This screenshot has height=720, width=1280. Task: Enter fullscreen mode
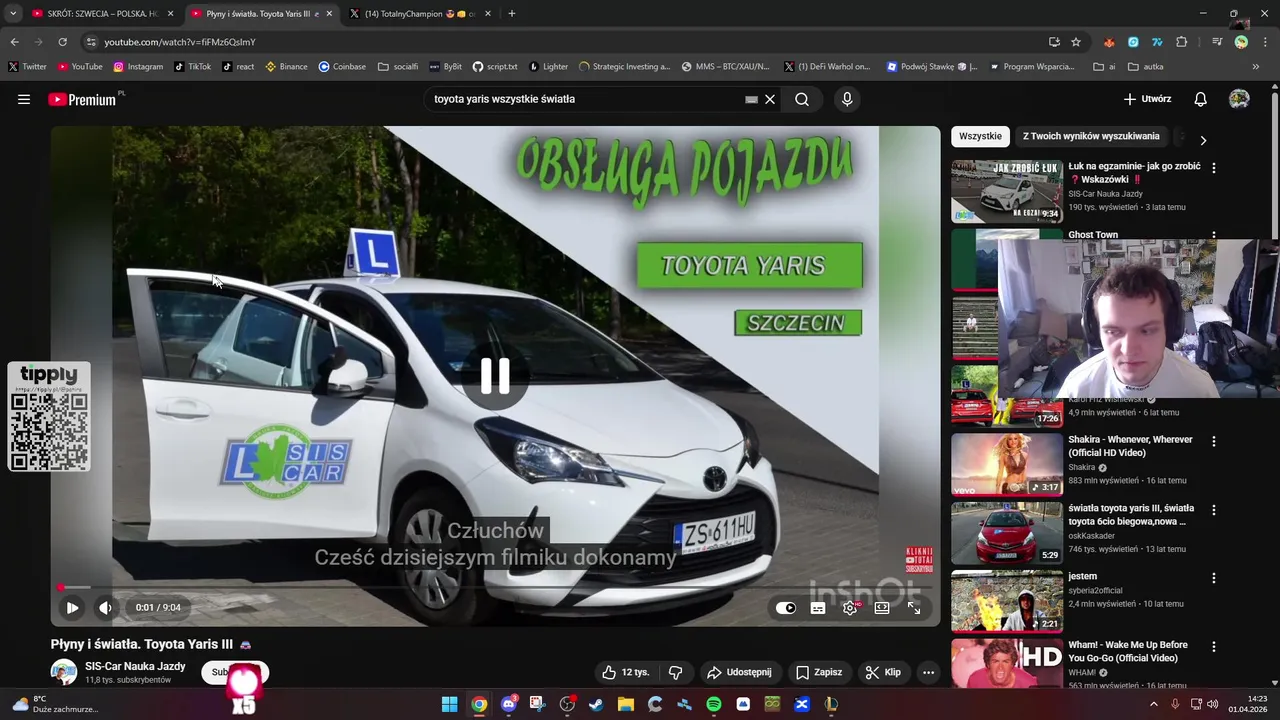(x=914, y=607)
